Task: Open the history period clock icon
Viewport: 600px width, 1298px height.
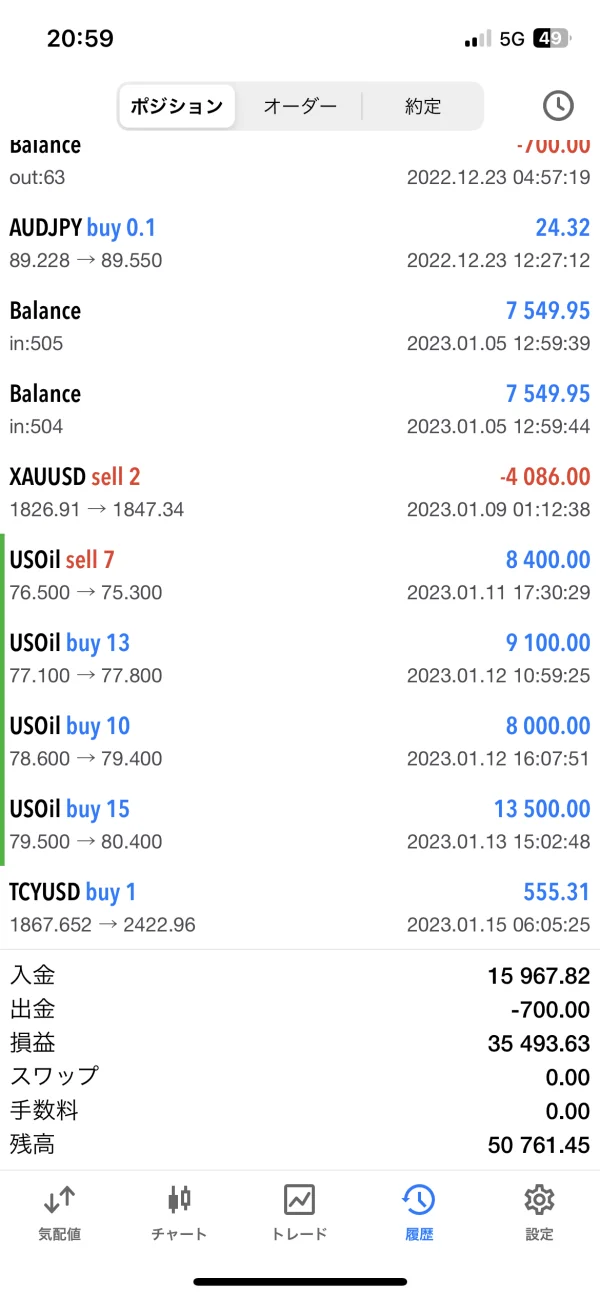Action: click(x=558, y=106)
